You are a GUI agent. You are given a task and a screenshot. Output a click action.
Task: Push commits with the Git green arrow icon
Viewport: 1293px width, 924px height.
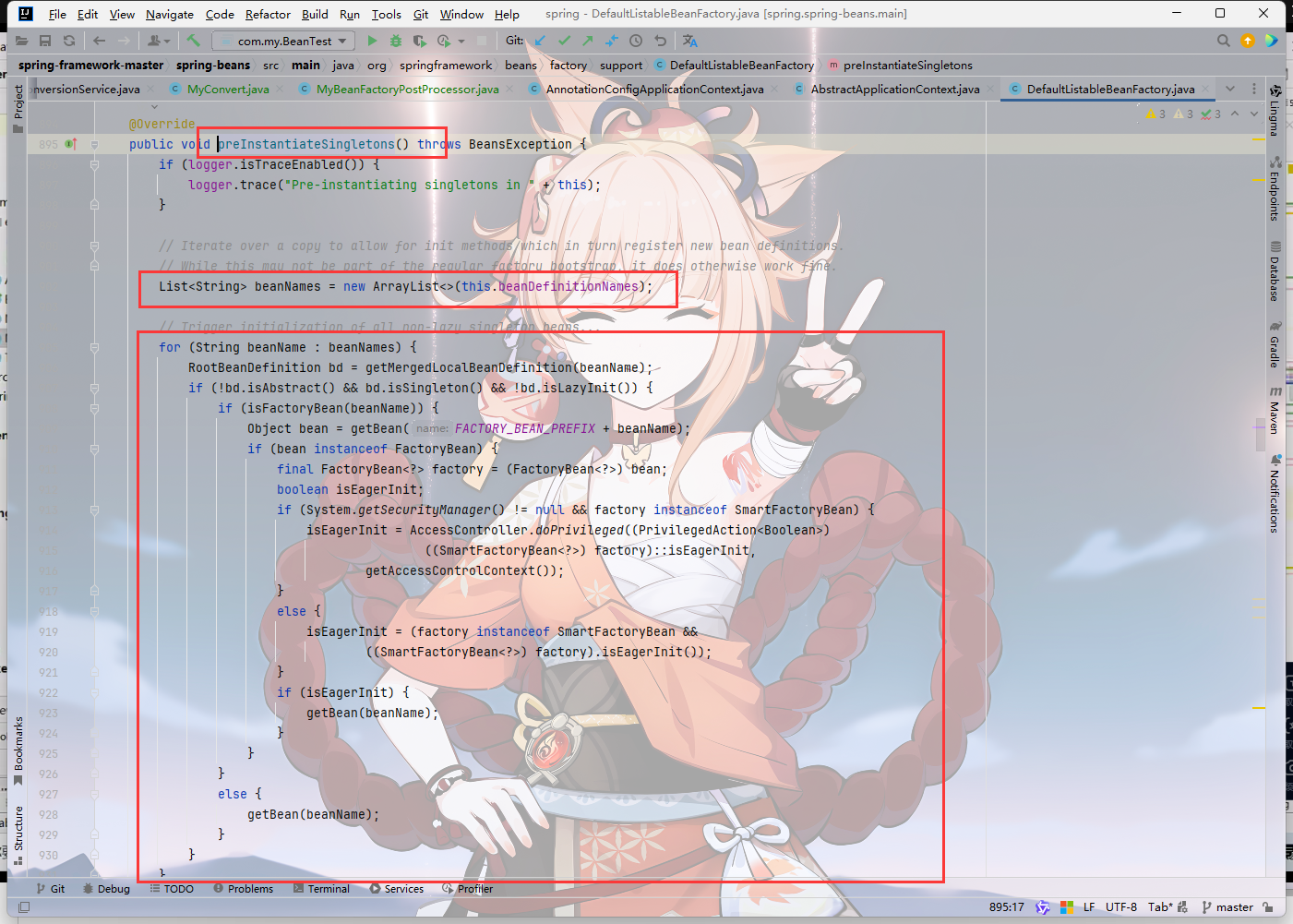(x=588, y=41)
